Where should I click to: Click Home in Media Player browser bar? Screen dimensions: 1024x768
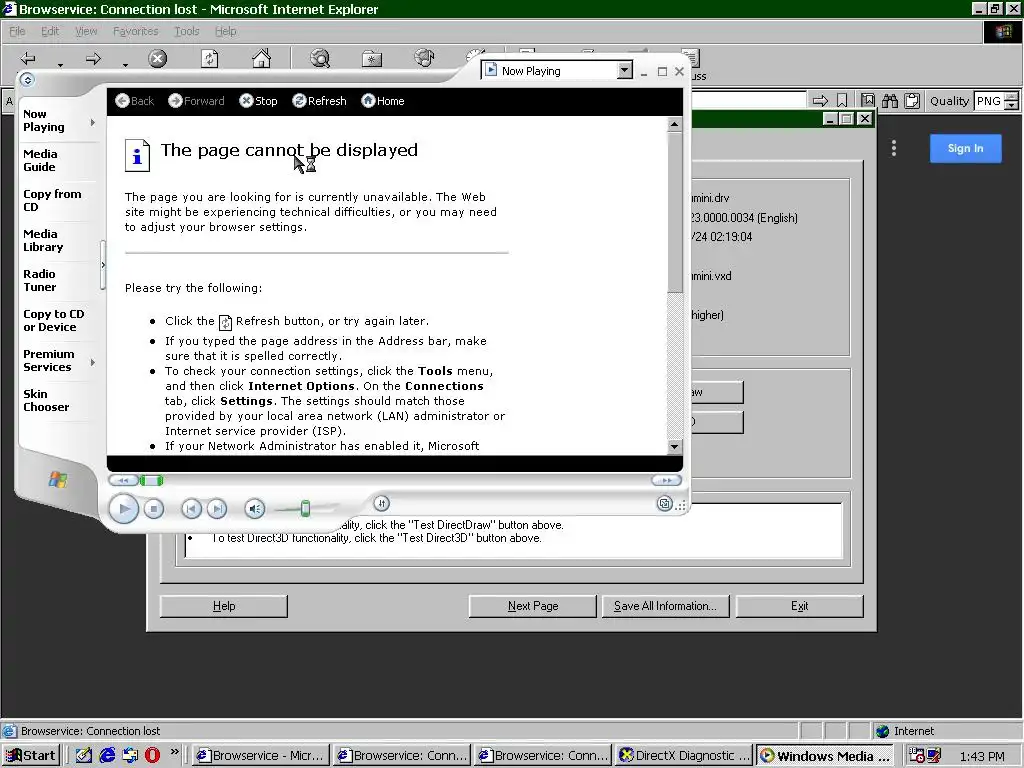[383, 101]
